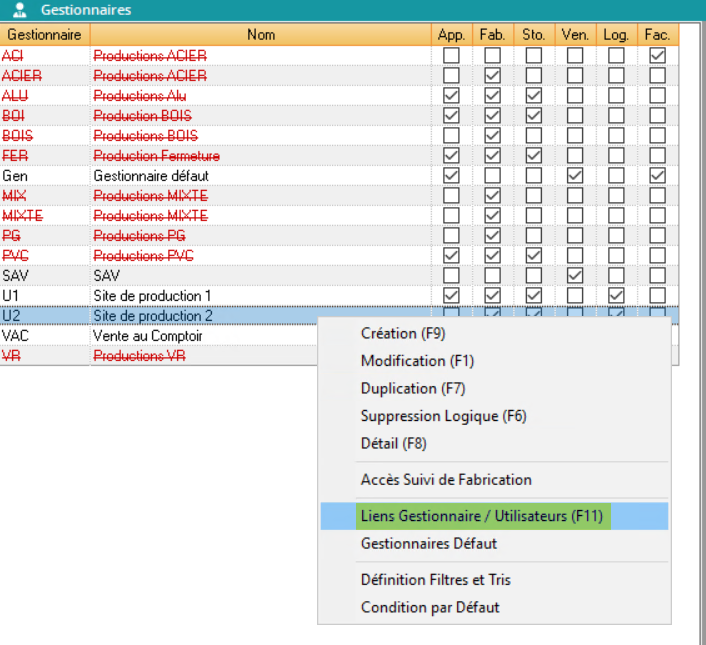Screen dimensions: 706x645
Task: Open Détail (F8) from context menu
Action: (394, 443)
